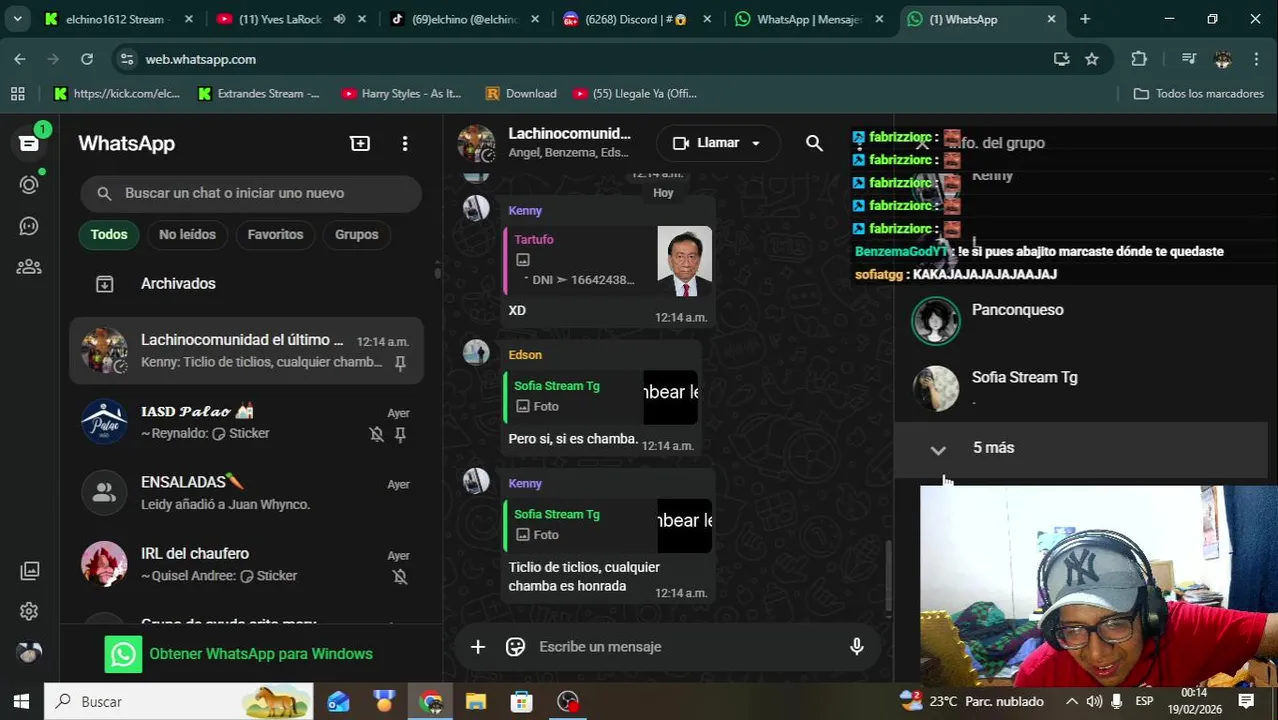Open the Lachinocomunidad group chat row

coord(246,351)
